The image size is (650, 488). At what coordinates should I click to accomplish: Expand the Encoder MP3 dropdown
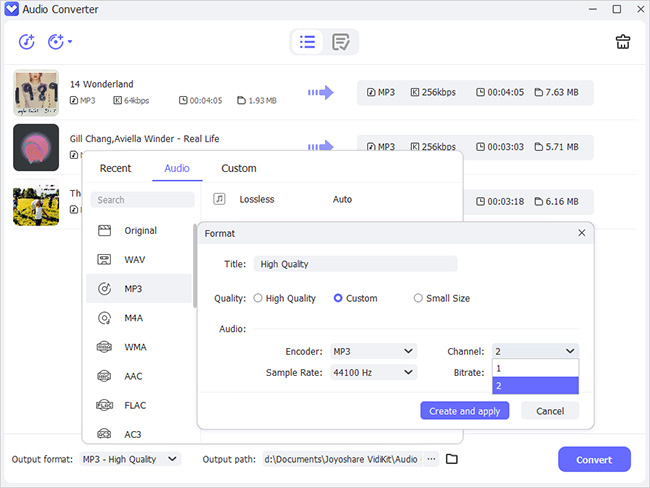[372, 351]
